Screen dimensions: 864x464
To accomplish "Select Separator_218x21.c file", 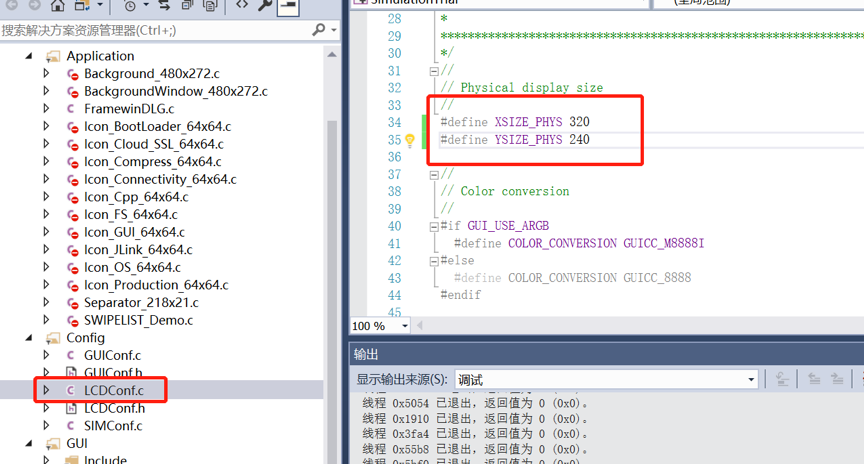I will point(141,303).
